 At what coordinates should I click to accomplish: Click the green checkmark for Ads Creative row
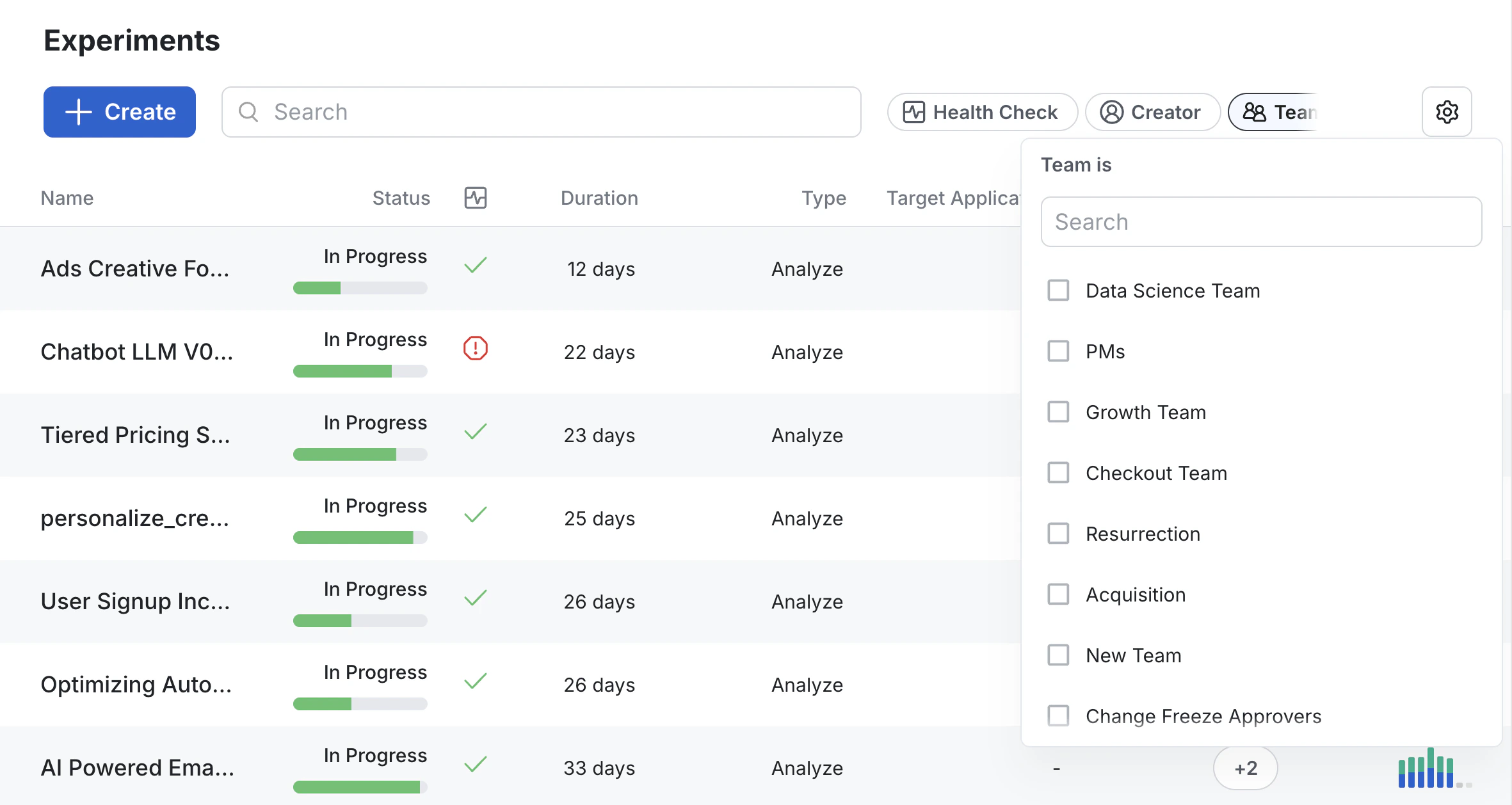click(x=475, y=265)
